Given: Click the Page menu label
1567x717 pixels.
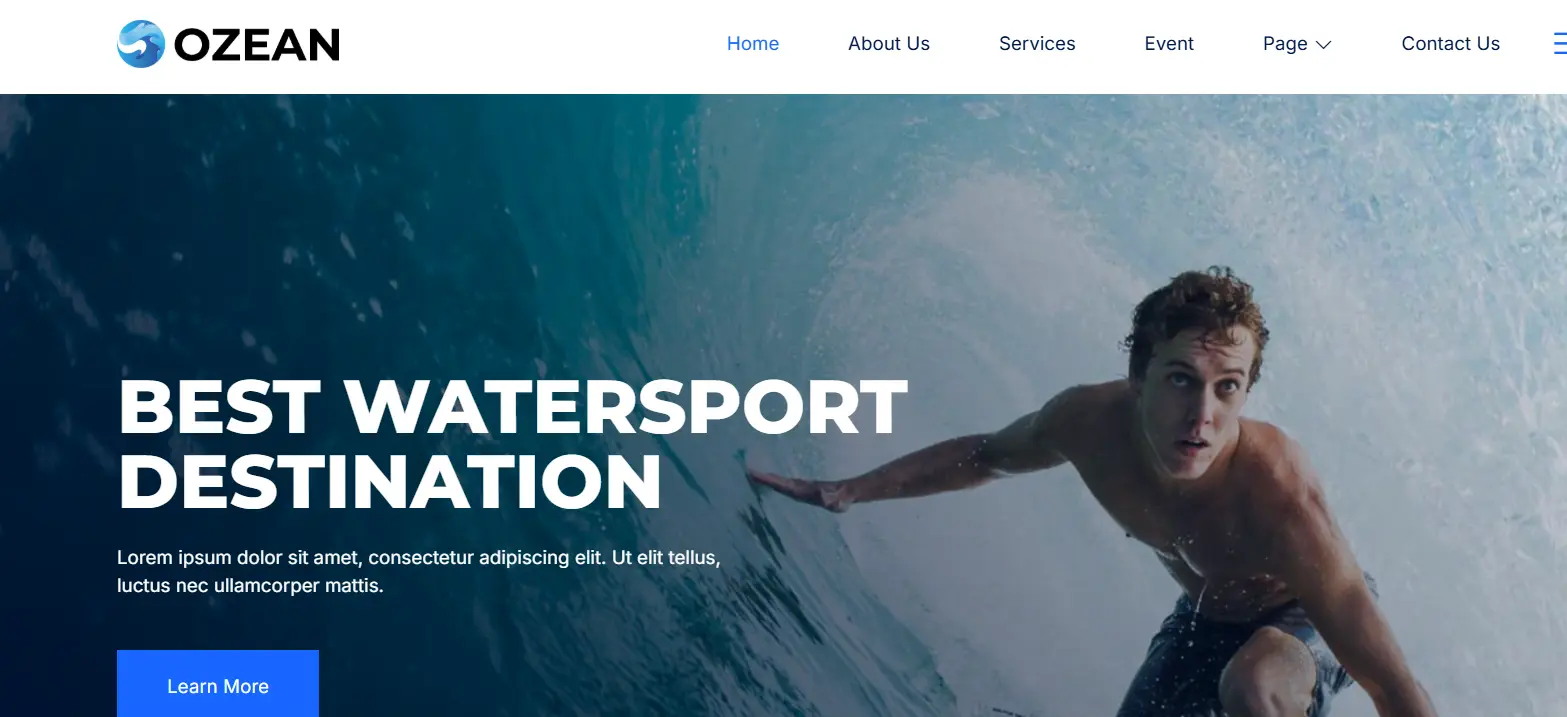Looking at the screenshot, I should click(x=1285, y=44).
